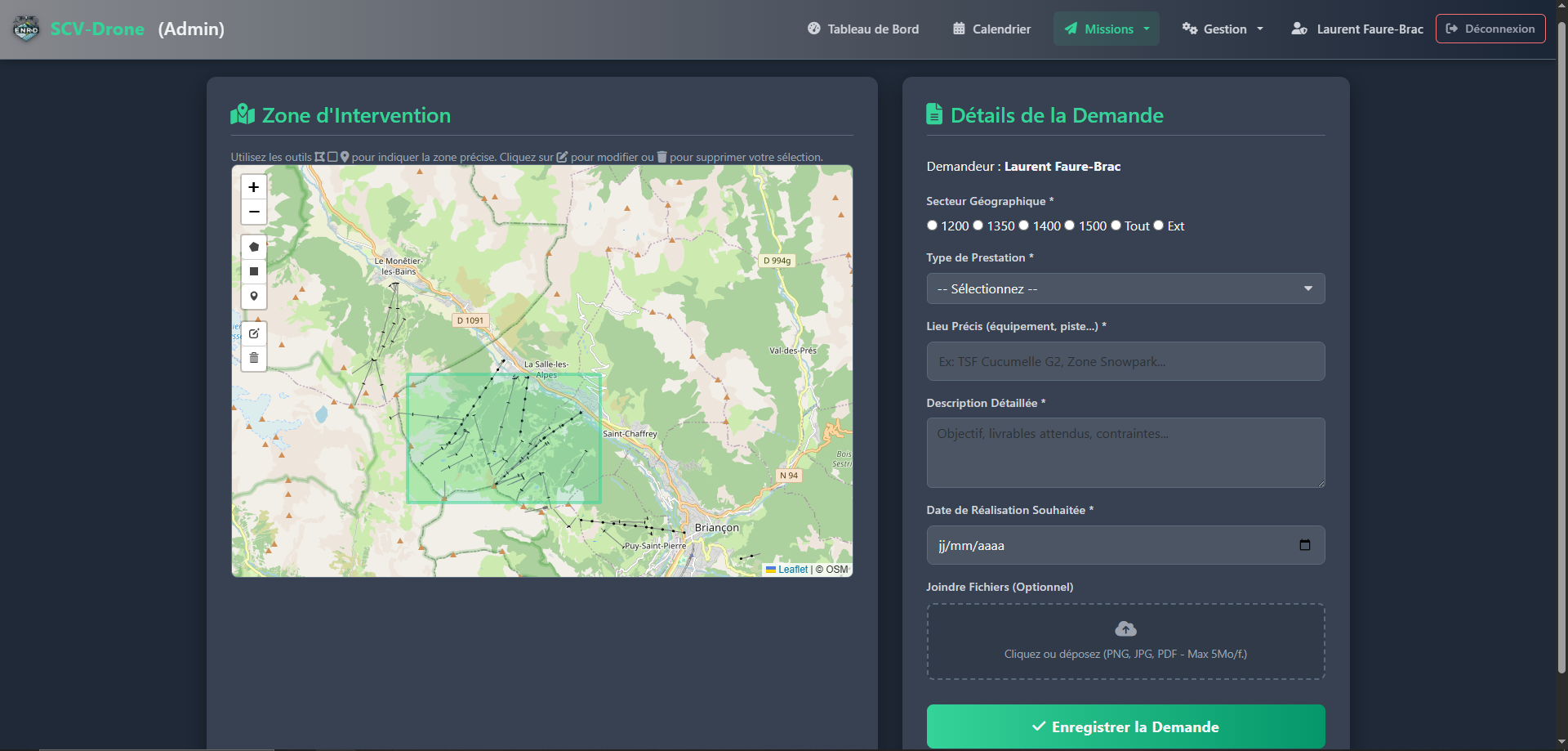Click the Puy-Saint-Pierre map label

[x=655, y=546]
